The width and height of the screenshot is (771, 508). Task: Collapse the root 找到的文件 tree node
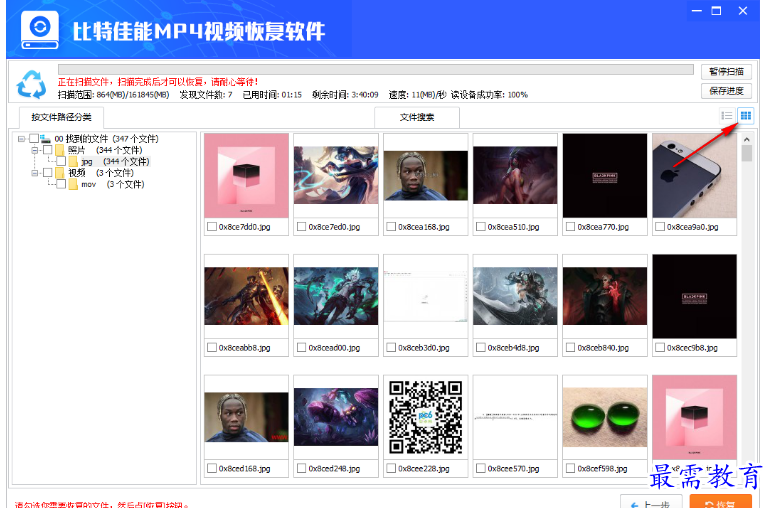[21, 139]
